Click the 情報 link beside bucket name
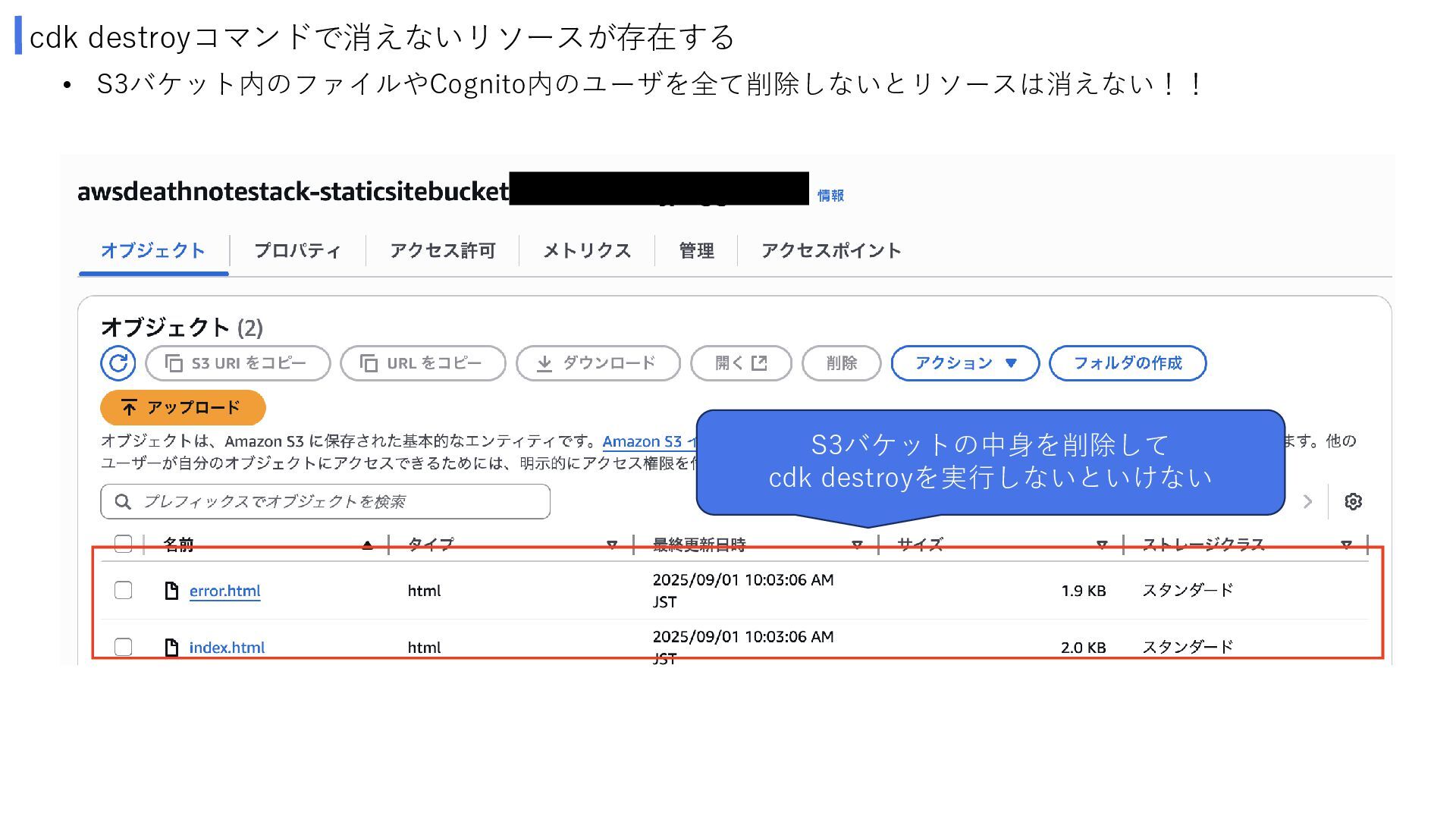Screen dimensions: 1456x819 [x=830, y=196]
